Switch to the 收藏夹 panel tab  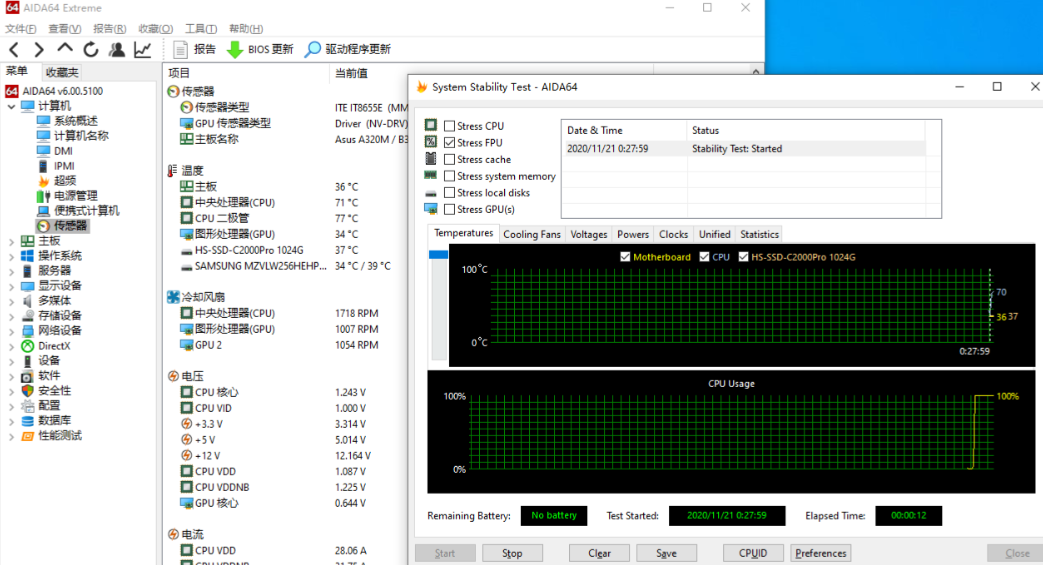click(62, 72)
